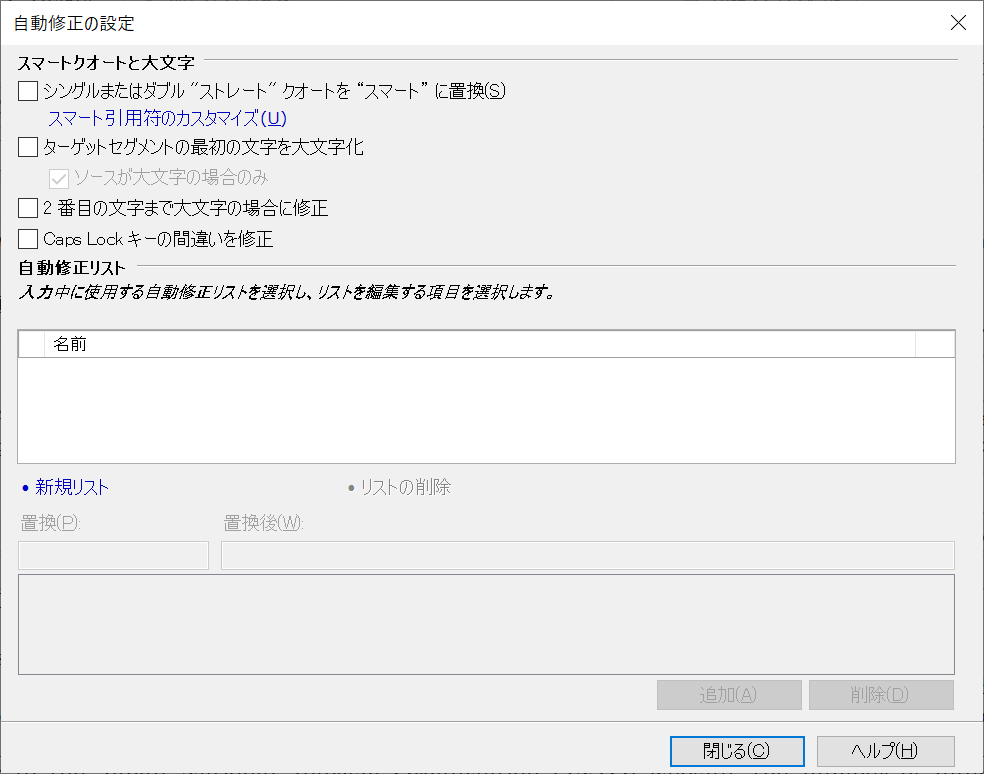Create a list via 新規リスト

pos(71,488)
